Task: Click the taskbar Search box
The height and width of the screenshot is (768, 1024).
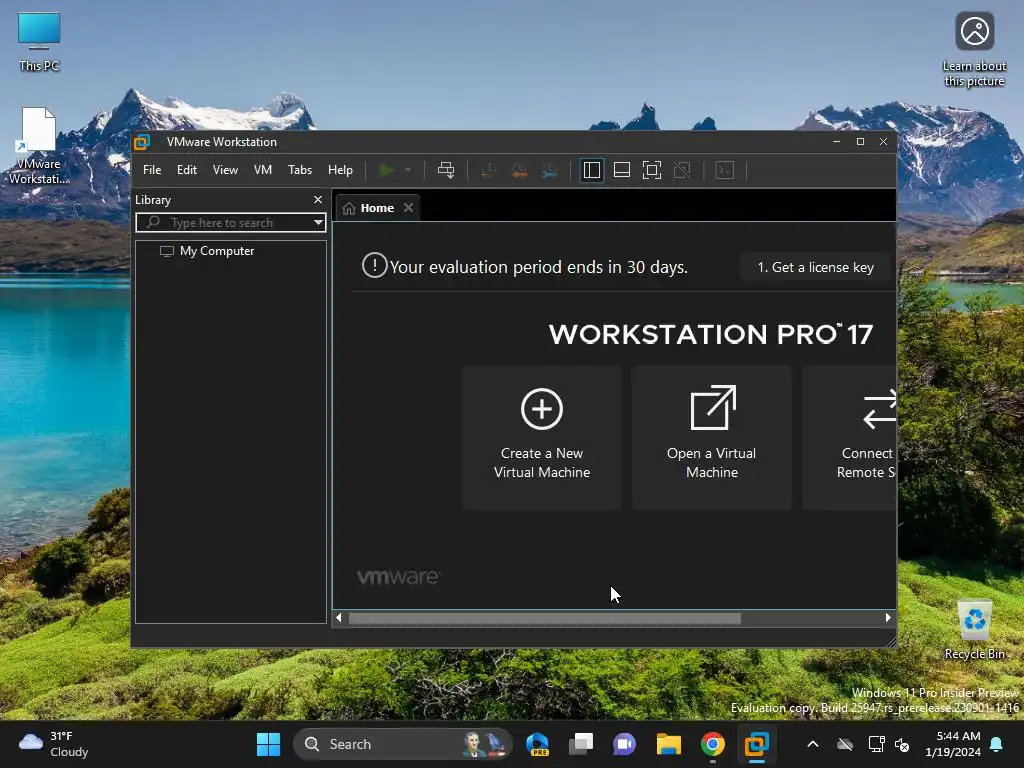Action: [403, 744]
